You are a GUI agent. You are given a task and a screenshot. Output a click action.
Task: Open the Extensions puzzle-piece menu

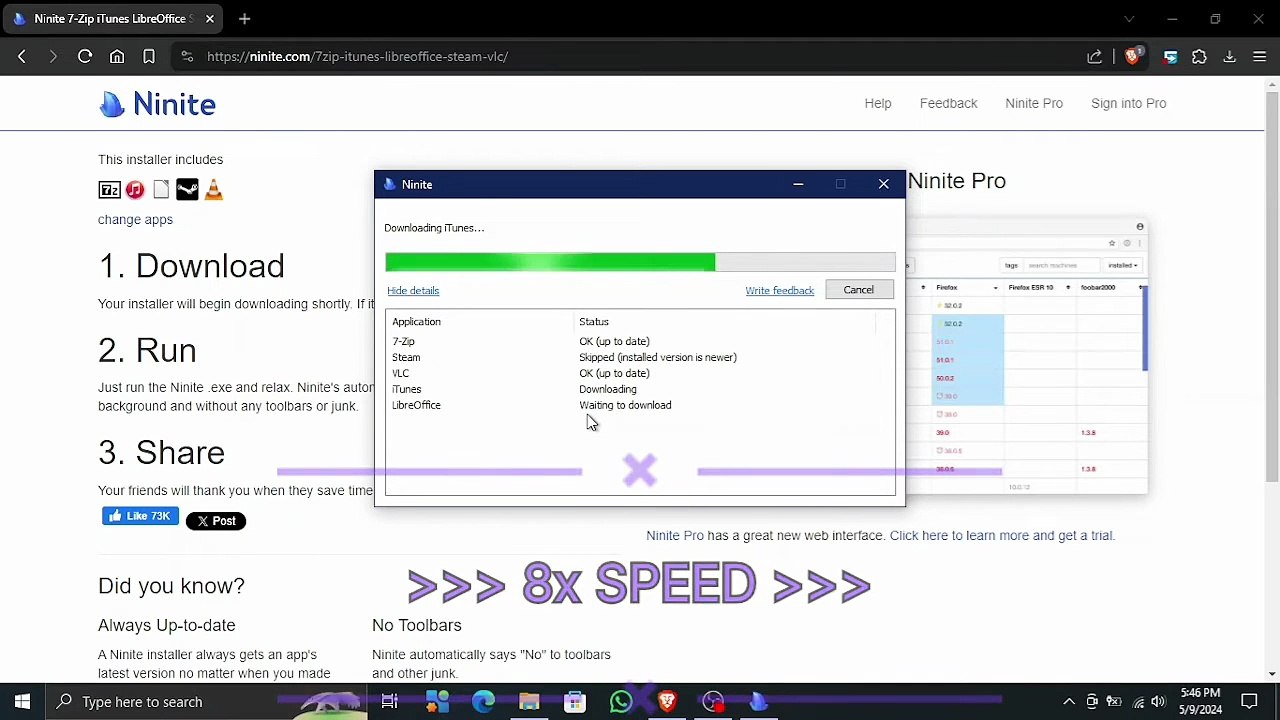1200,57
